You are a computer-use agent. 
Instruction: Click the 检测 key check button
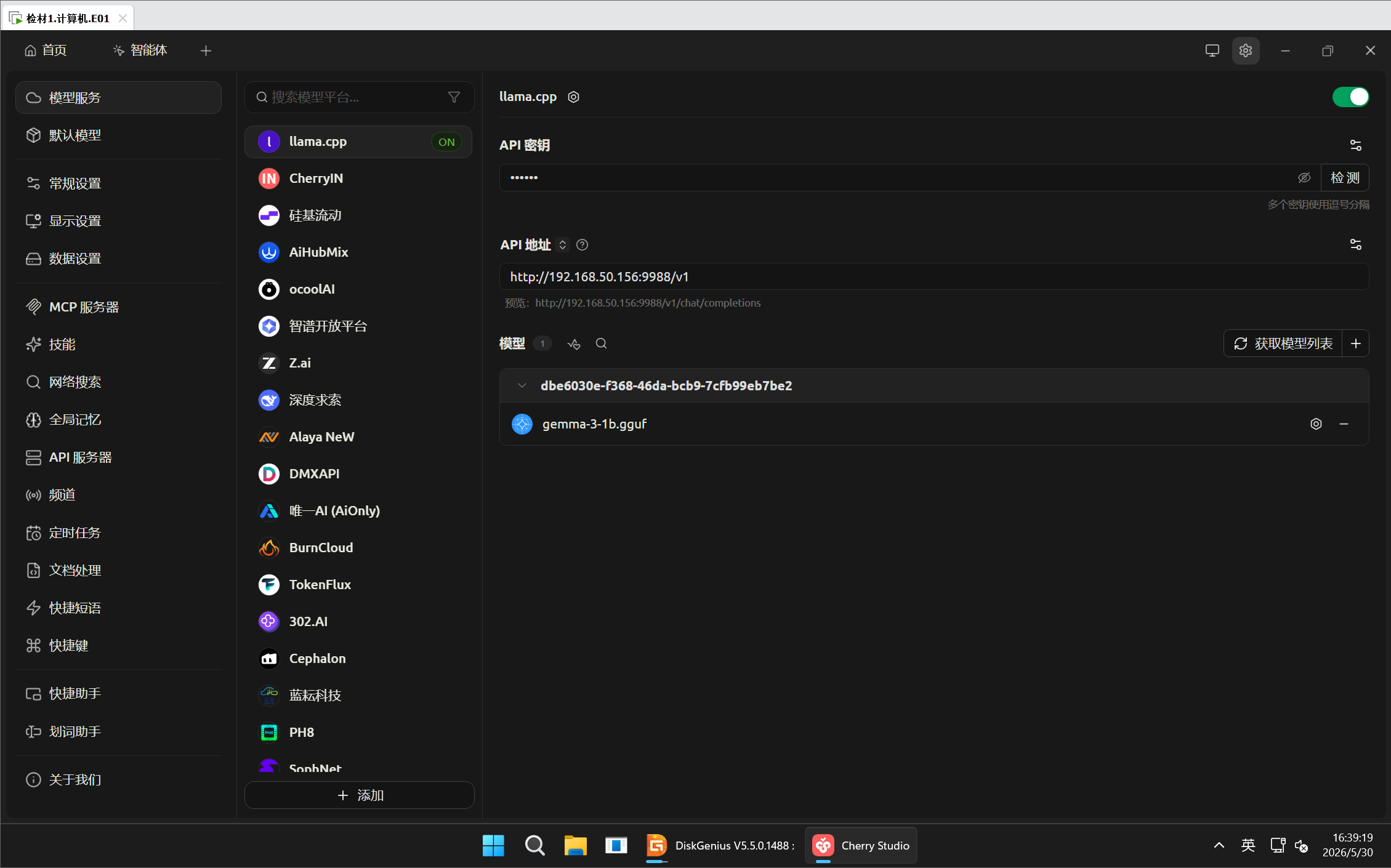click(1345, 178)
